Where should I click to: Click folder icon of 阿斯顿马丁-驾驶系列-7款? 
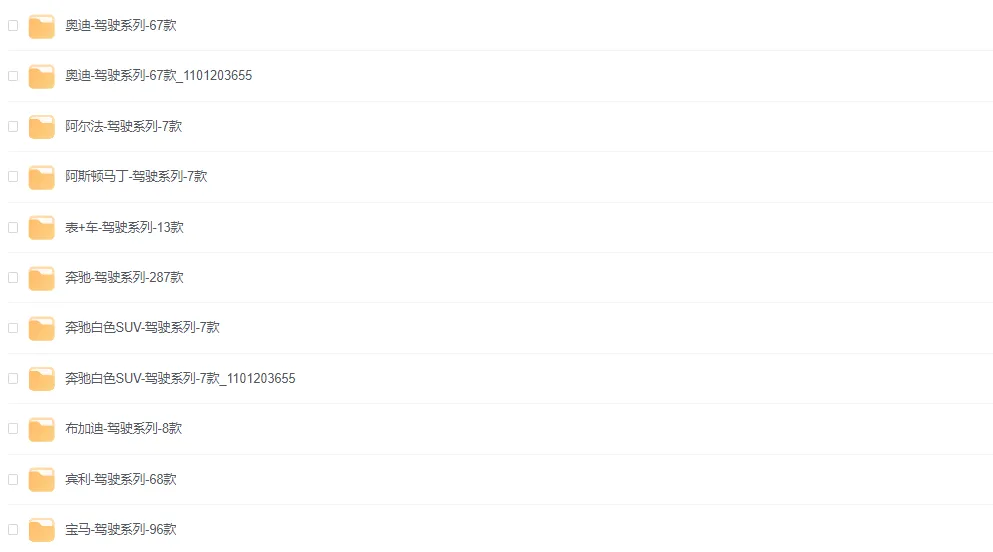(41, 177)
